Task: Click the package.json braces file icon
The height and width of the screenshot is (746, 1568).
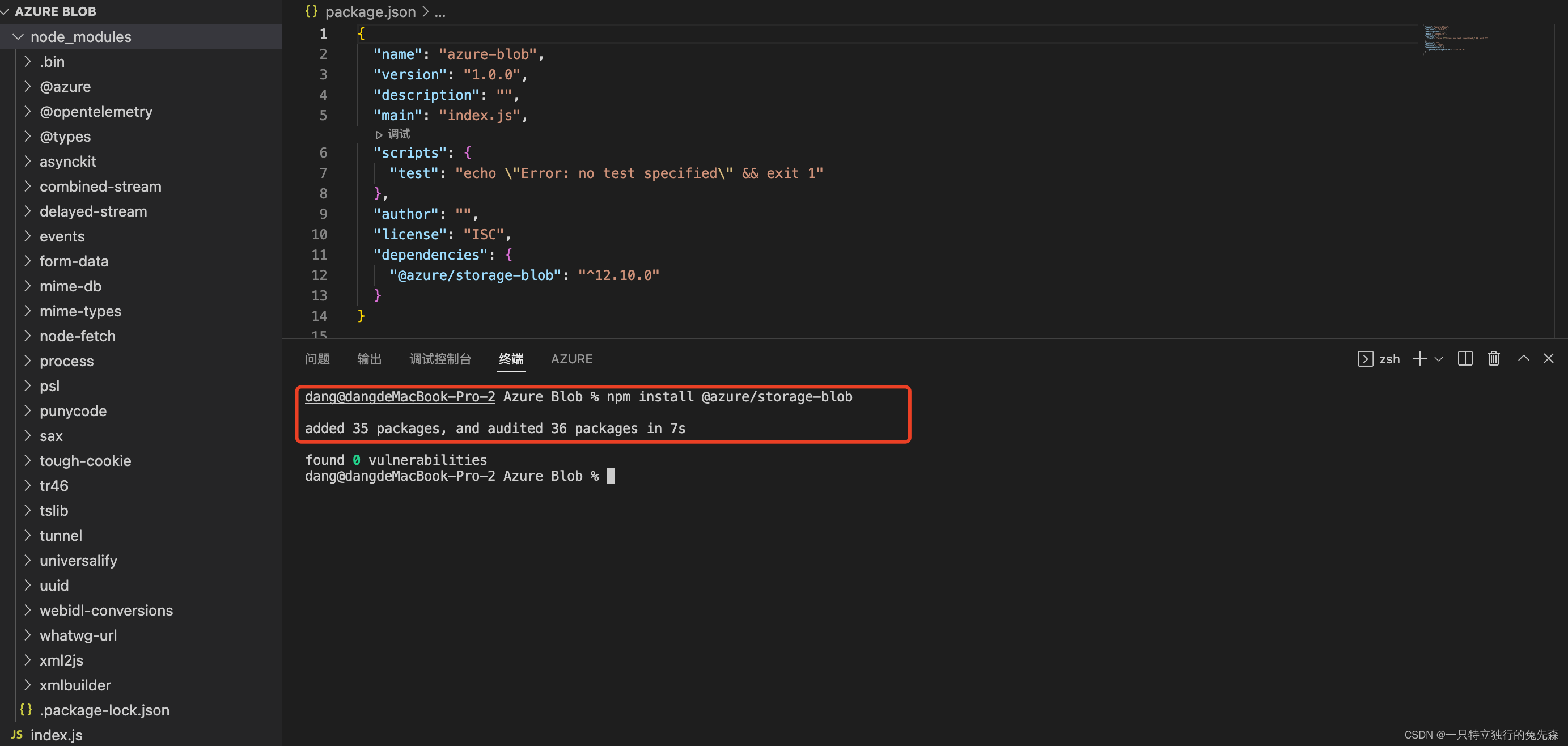Action: [311, 11]
